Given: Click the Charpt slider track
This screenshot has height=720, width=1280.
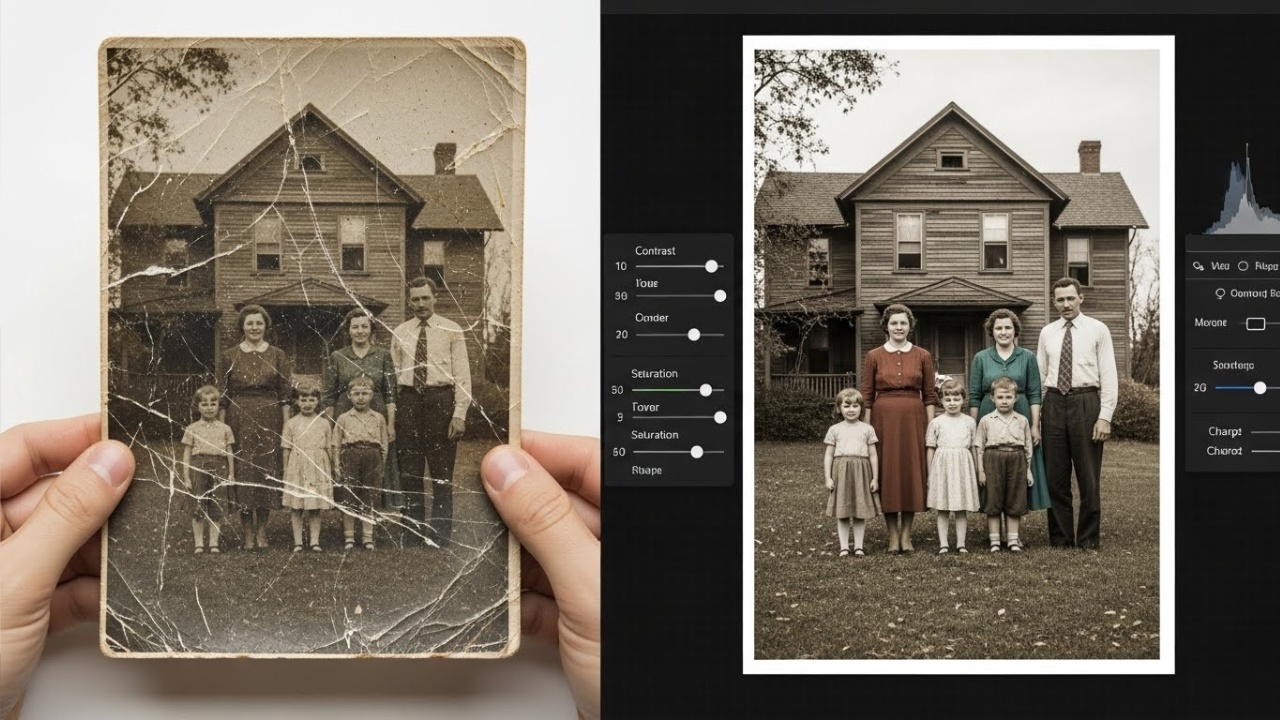Looking at the screenshot, I should 1265,432.
